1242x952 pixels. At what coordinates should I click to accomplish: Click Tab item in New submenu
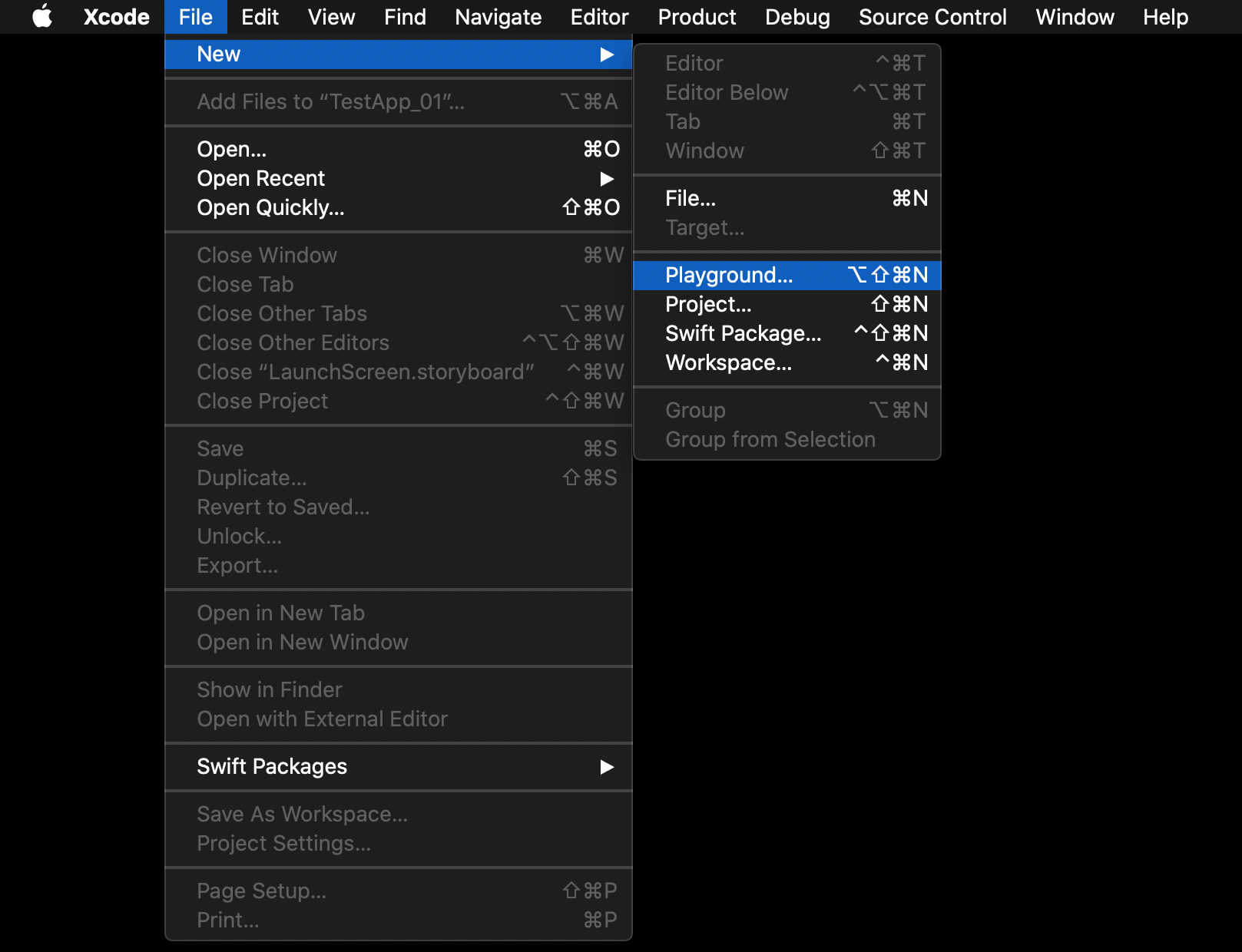click(x=787, y=121)
